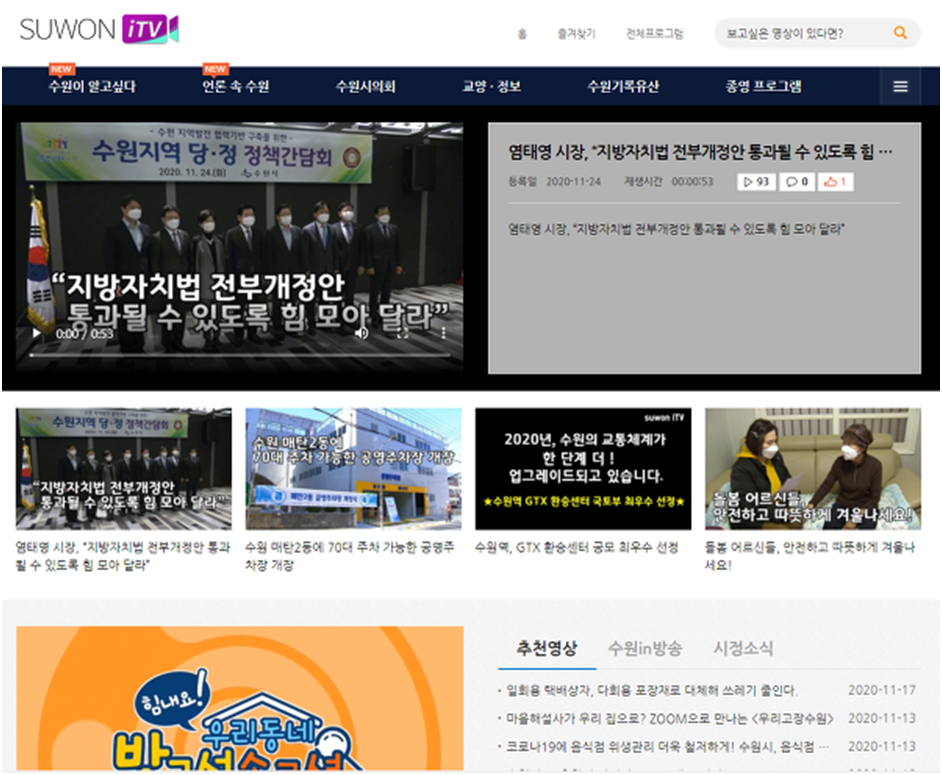
Task: Click the SUWON iTV logo
Action: (99, 29)
